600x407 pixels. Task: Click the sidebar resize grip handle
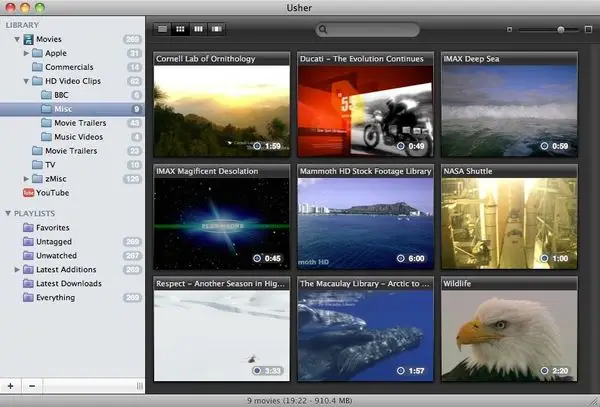(x=140, y=386)
